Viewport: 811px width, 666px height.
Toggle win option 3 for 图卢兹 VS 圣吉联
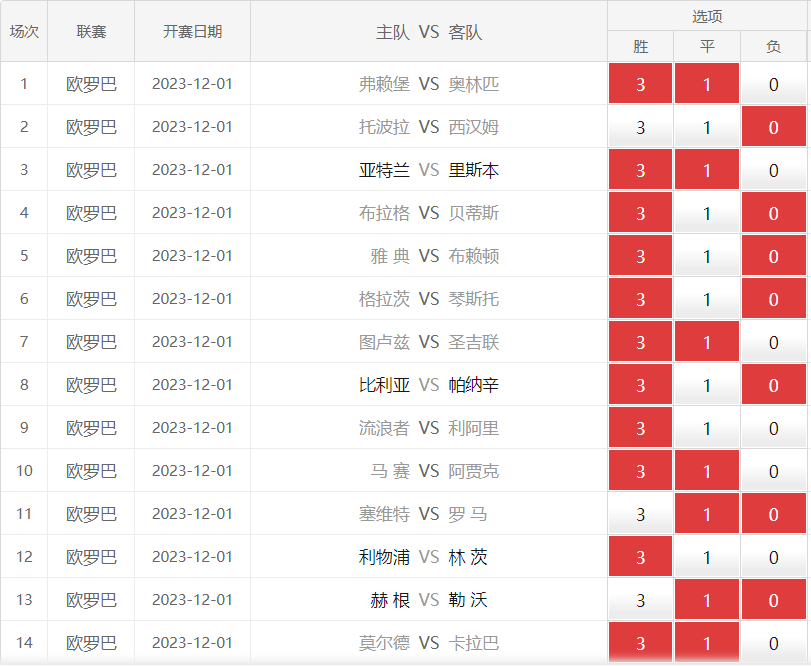pos(640,341)
